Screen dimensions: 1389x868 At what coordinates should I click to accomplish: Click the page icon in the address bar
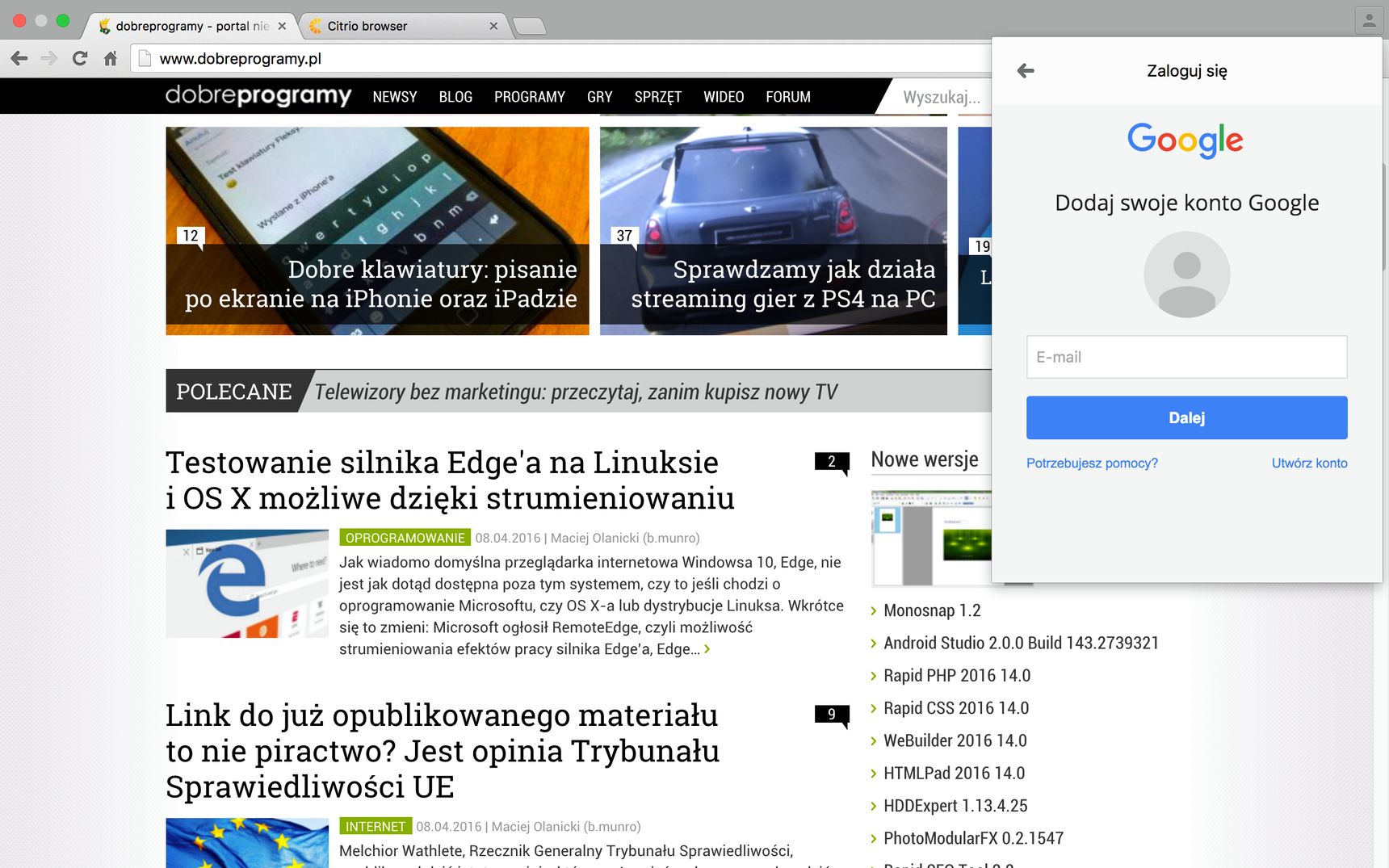tap(145, 58)
